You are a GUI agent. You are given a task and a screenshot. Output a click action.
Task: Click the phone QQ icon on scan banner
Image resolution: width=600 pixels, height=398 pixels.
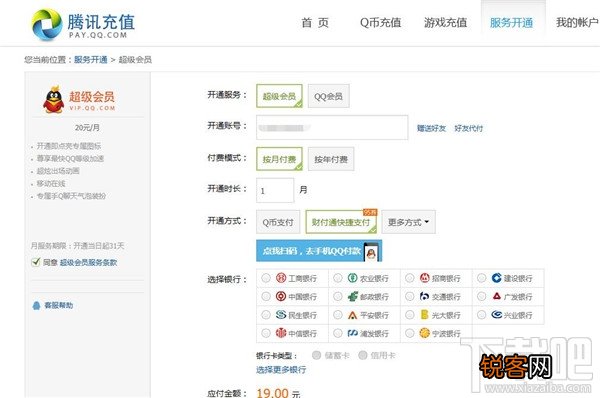coord(371,252)
